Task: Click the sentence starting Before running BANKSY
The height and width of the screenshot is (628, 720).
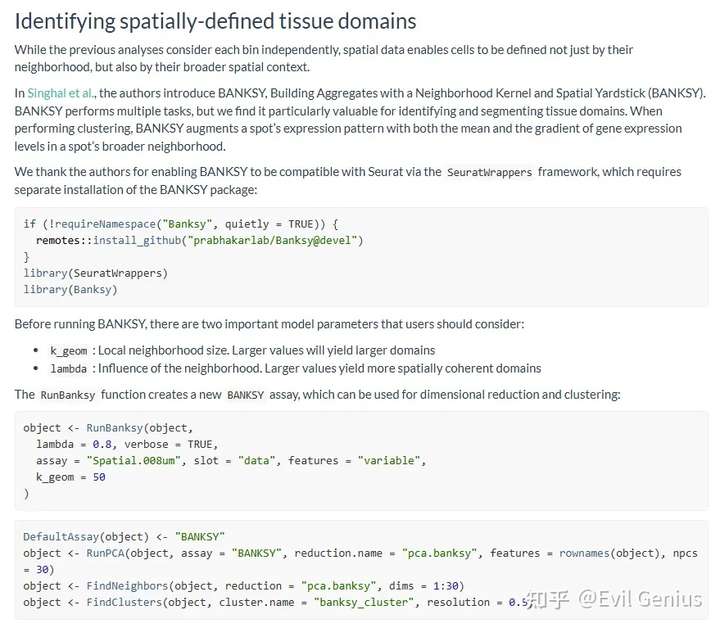Action: (269, 324)
